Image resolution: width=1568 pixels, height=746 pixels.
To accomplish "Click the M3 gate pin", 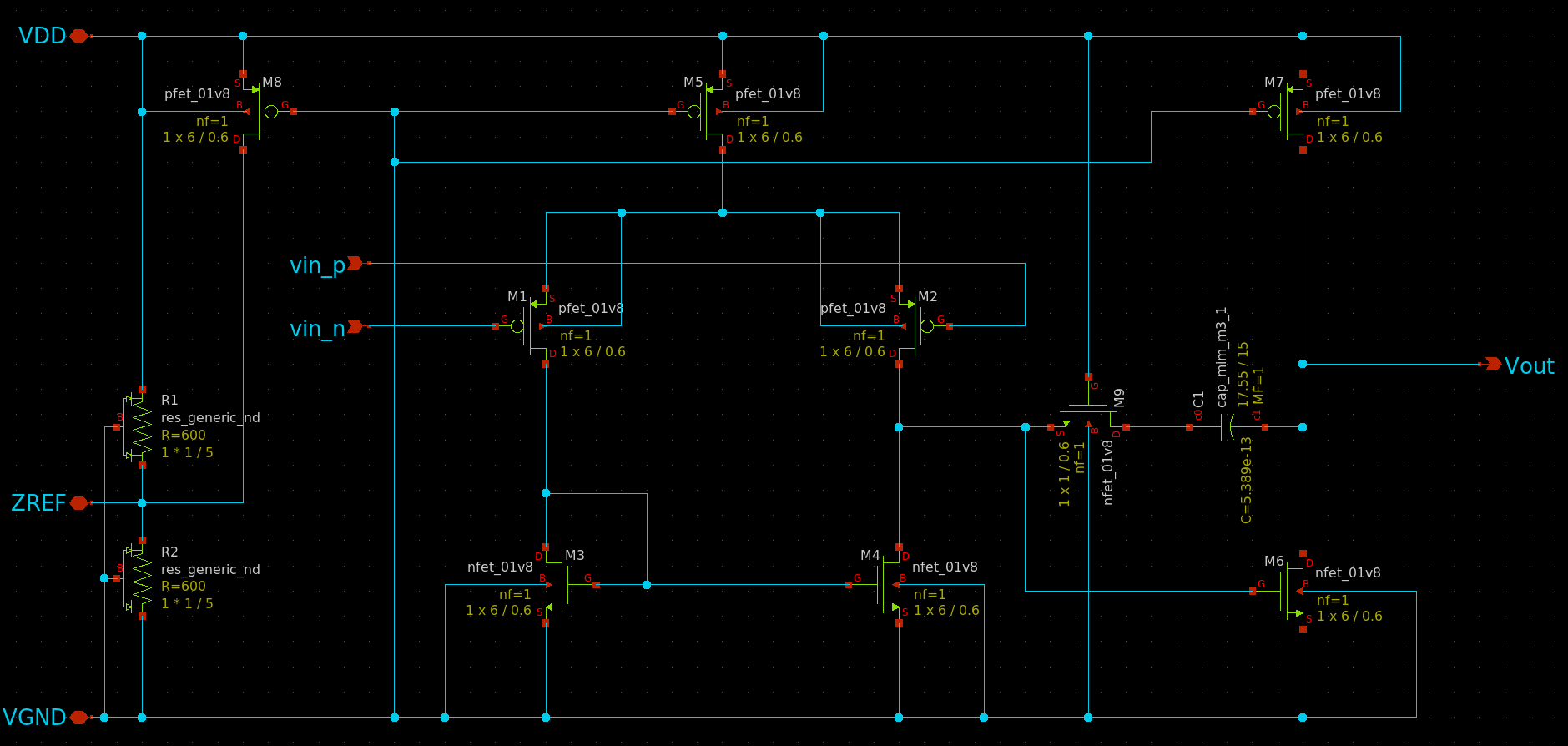I will click(596, 585).
